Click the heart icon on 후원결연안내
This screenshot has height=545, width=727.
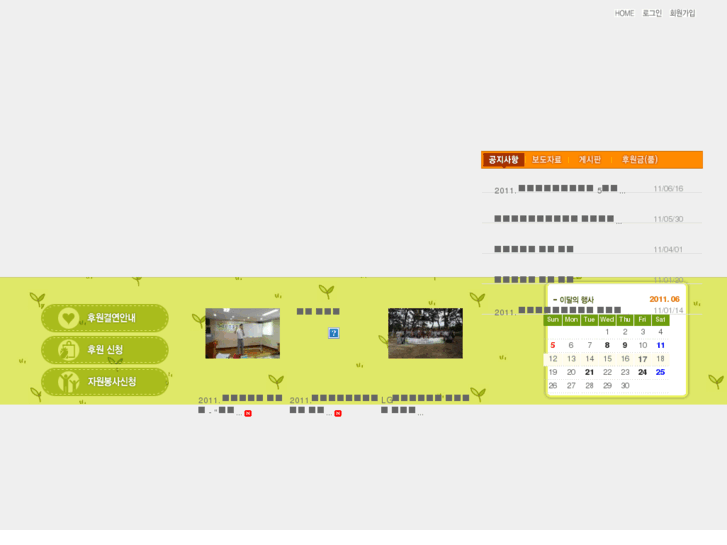click(x=68, y=318)
